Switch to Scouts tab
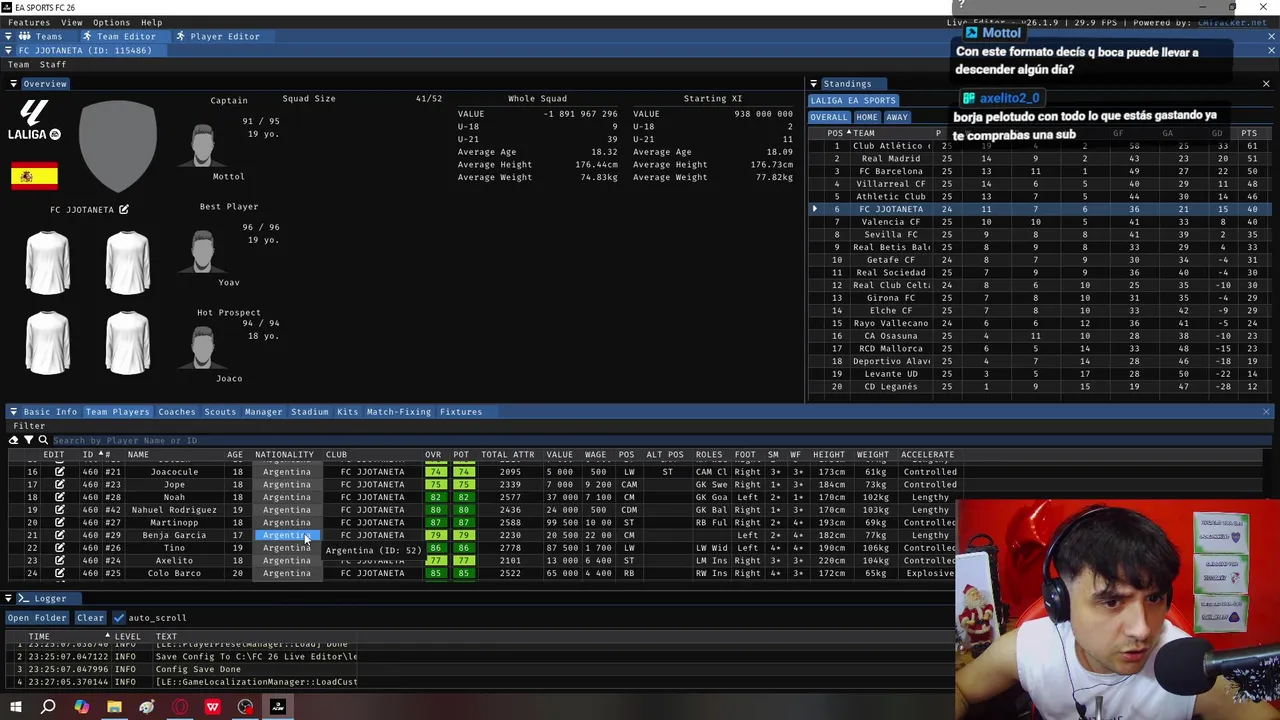1280x720 pixels. click(x=220, y=412)
